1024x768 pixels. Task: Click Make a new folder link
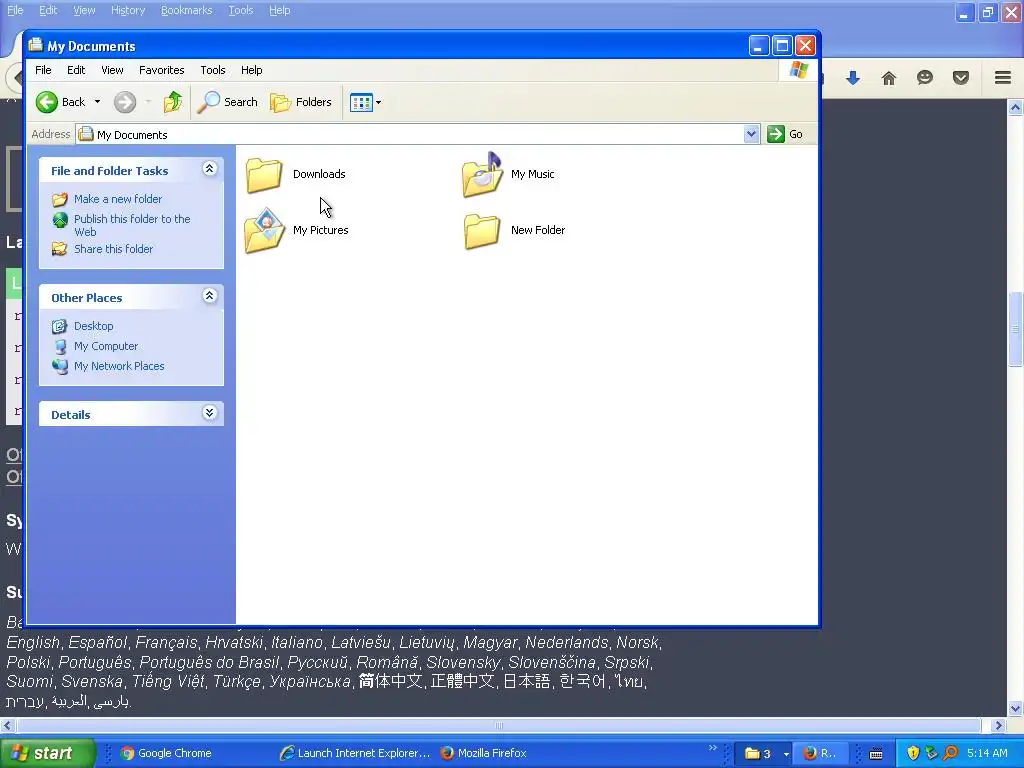point(118,199)
